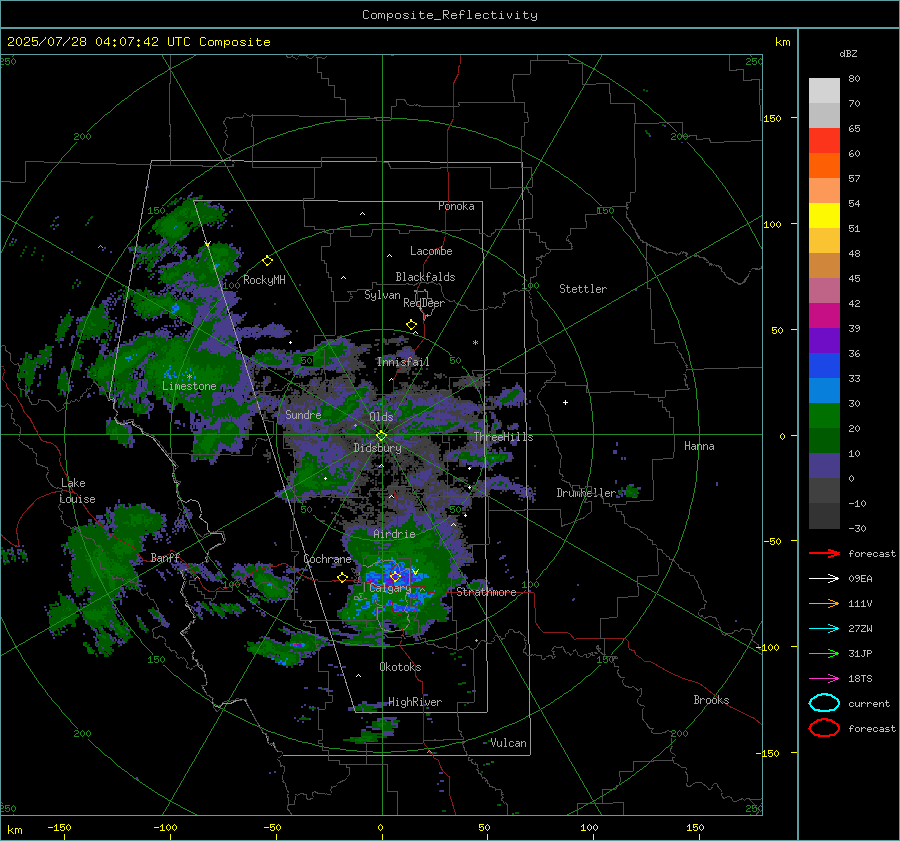
Task: Click the dBZ heading above color scale
Action: [x=848, y=54]
